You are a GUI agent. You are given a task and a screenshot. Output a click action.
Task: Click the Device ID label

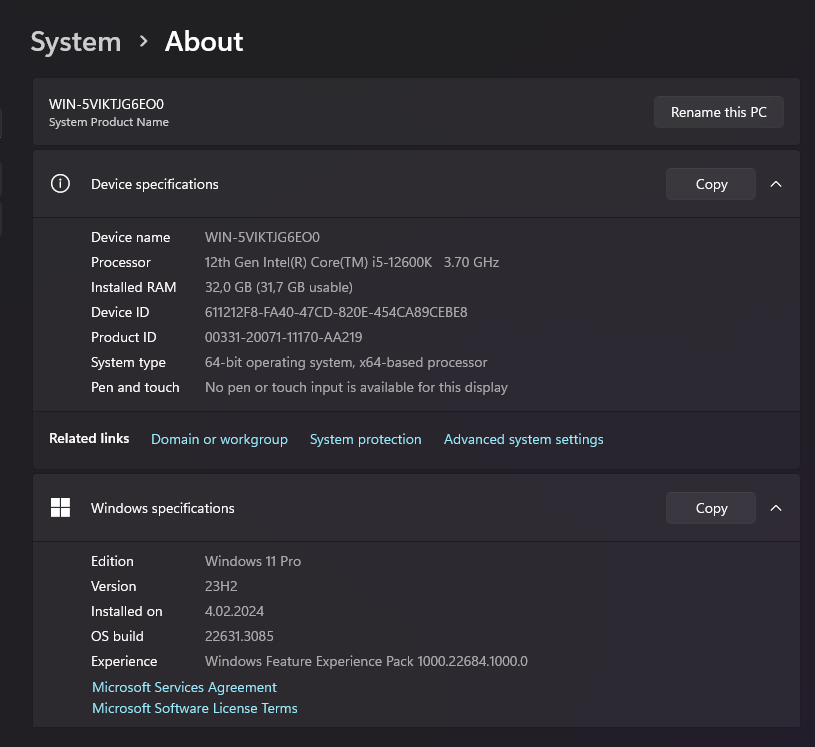(x=120, y=312)
